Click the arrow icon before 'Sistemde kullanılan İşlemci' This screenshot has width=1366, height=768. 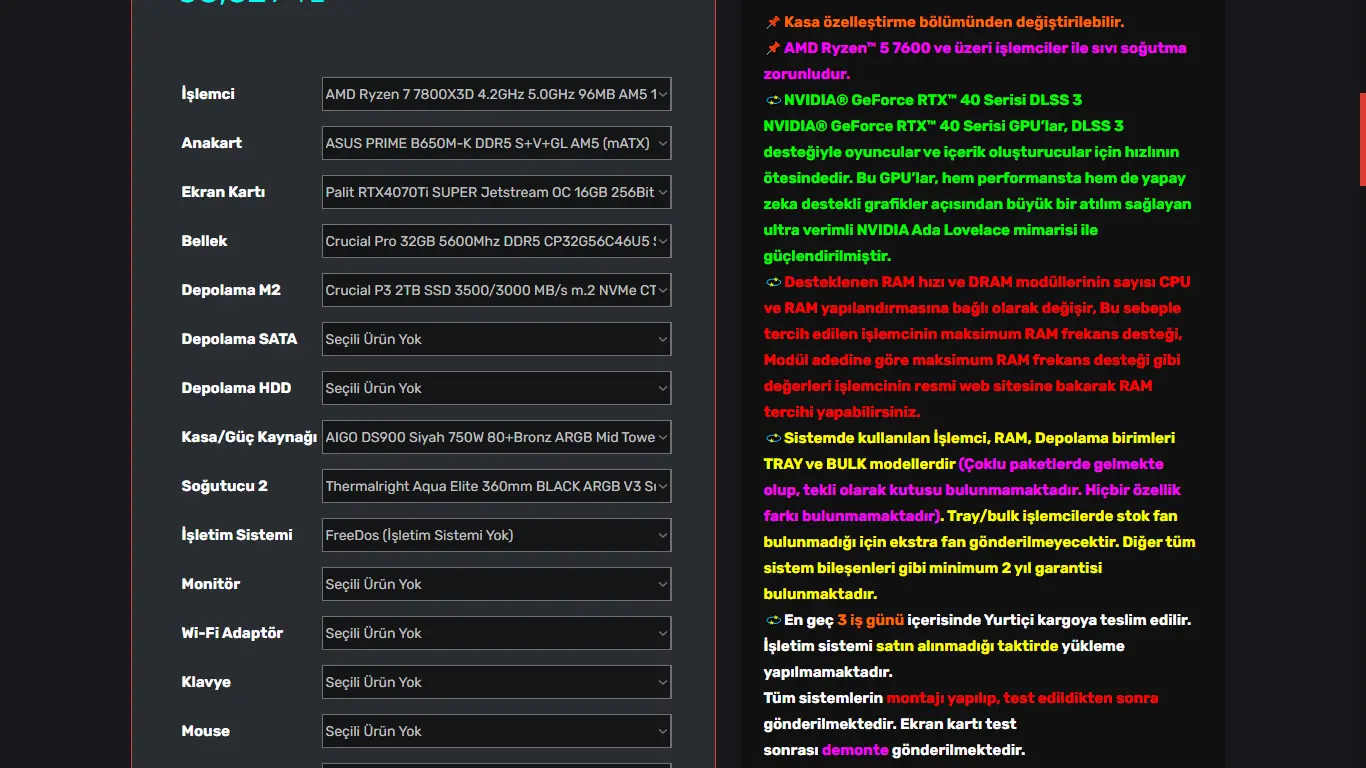coord(773,438)
